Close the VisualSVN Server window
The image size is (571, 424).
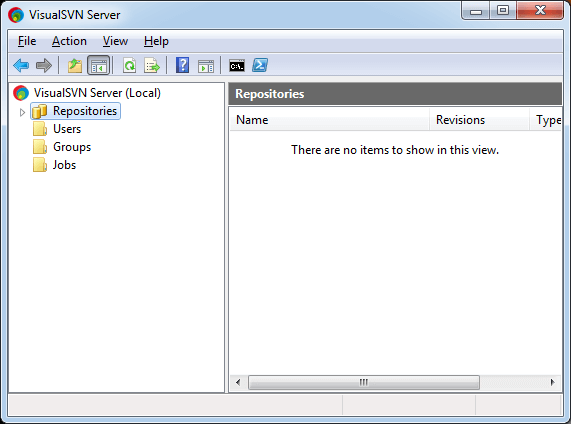pos(540,11)
